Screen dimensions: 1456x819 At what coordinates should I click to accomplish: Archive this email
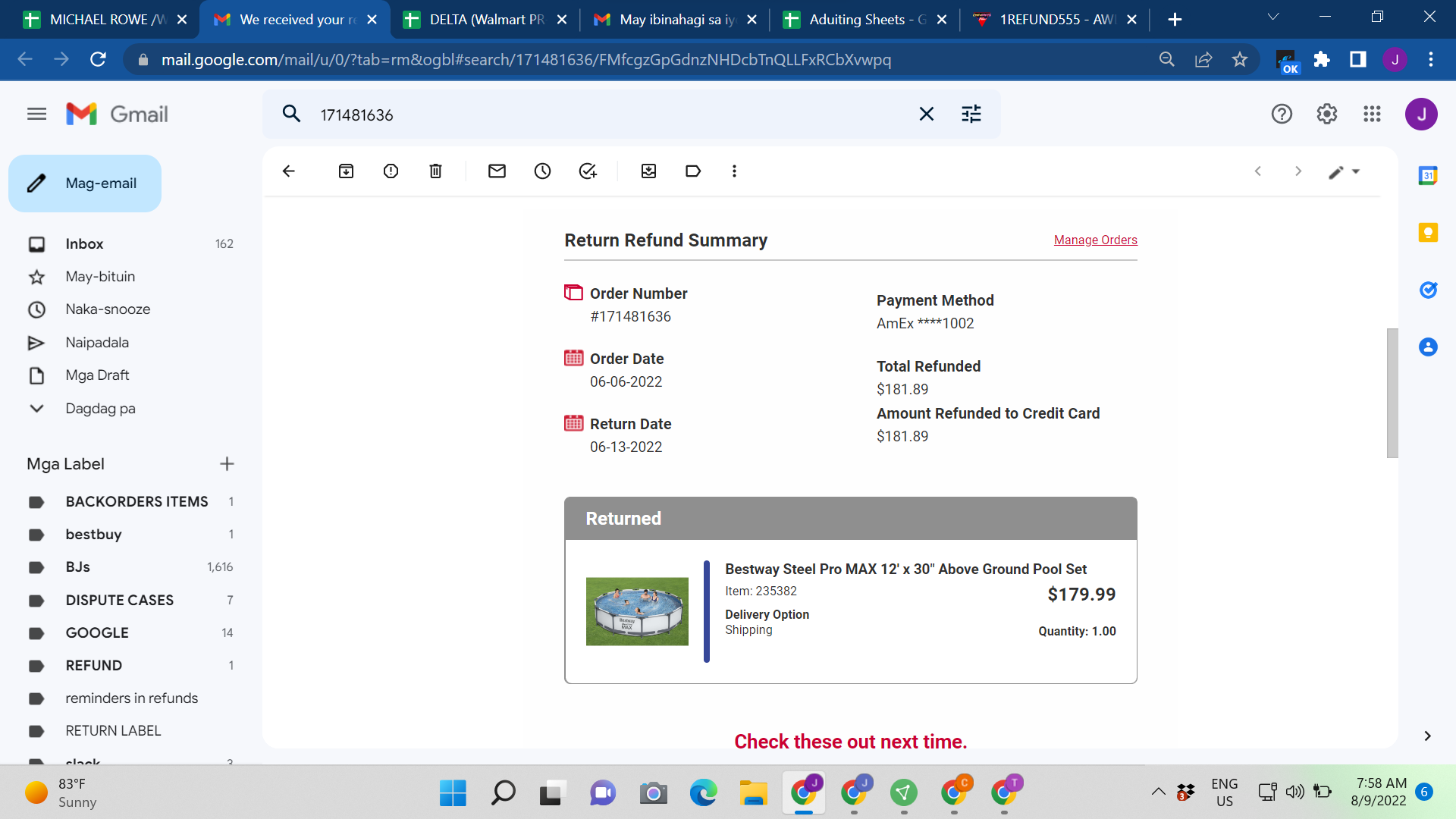pyautogui.click(x=346, y=171)
